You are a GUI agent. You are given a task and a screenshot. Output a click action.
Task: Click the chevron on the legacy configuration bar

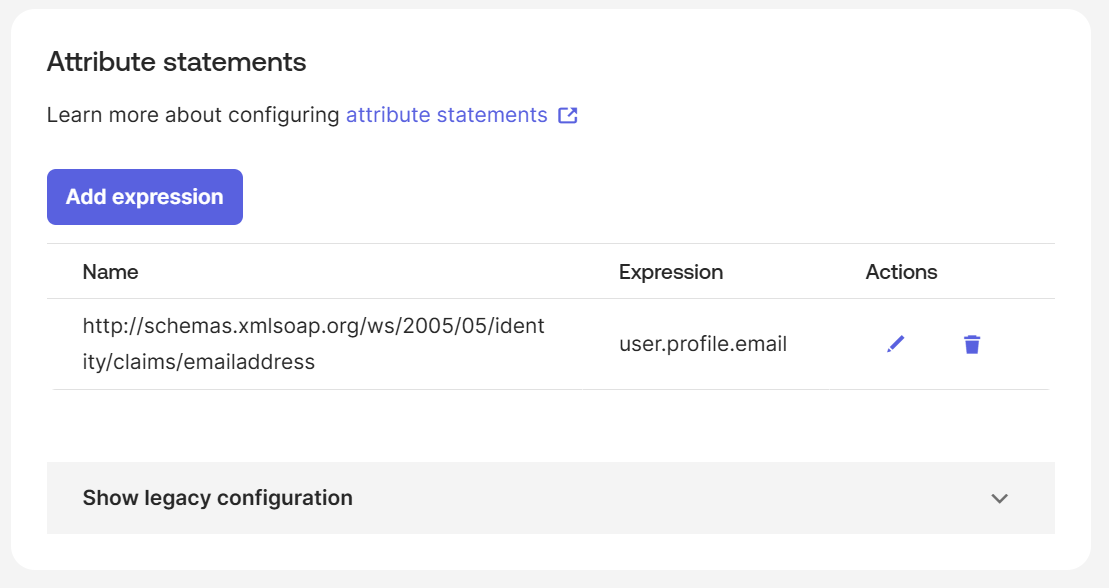click(999, 498)
